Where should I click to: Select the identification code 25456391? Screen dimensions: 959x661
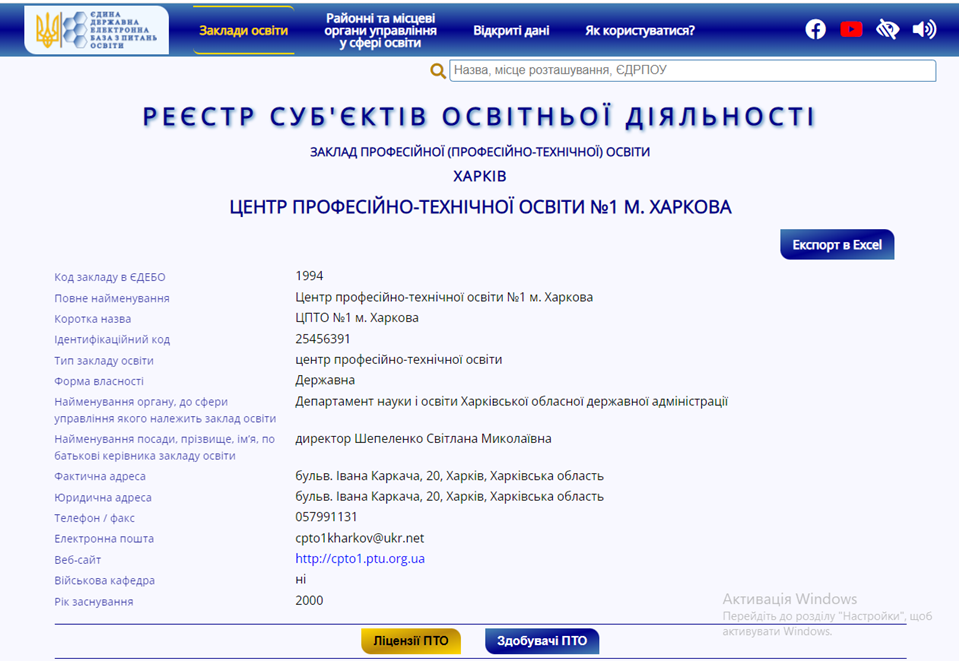pyautogui.click(x=322, y=339)
